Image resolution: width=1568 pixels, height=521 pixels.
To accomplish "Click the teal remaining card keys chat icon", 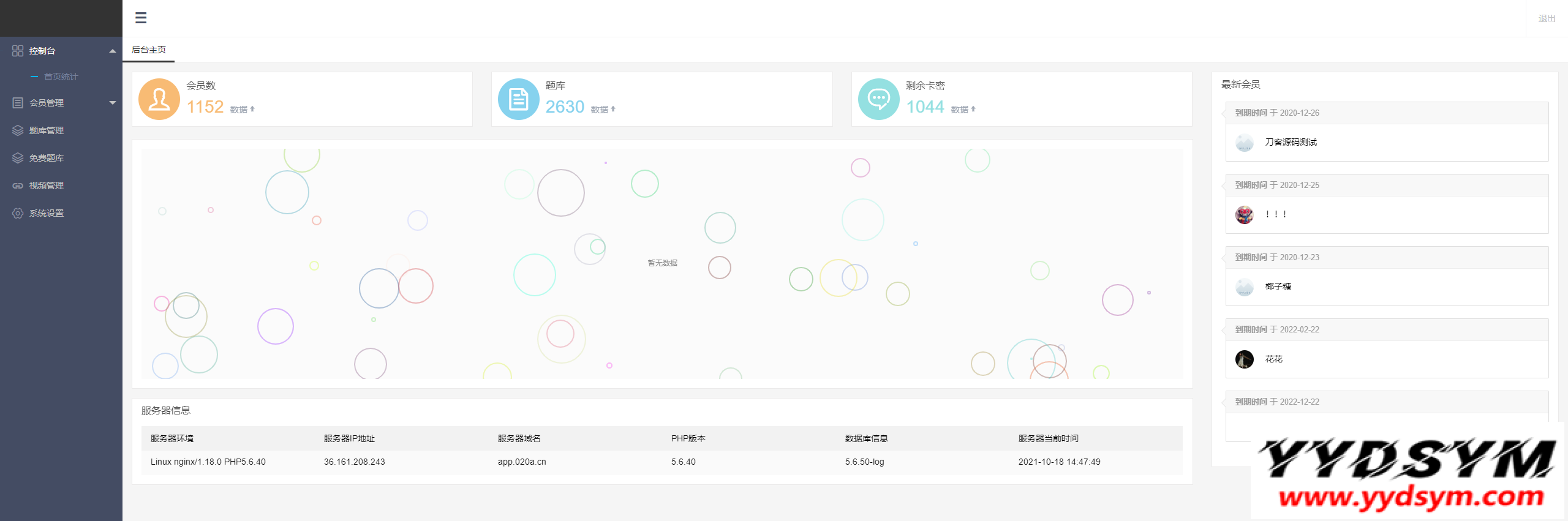I will 879,99.
